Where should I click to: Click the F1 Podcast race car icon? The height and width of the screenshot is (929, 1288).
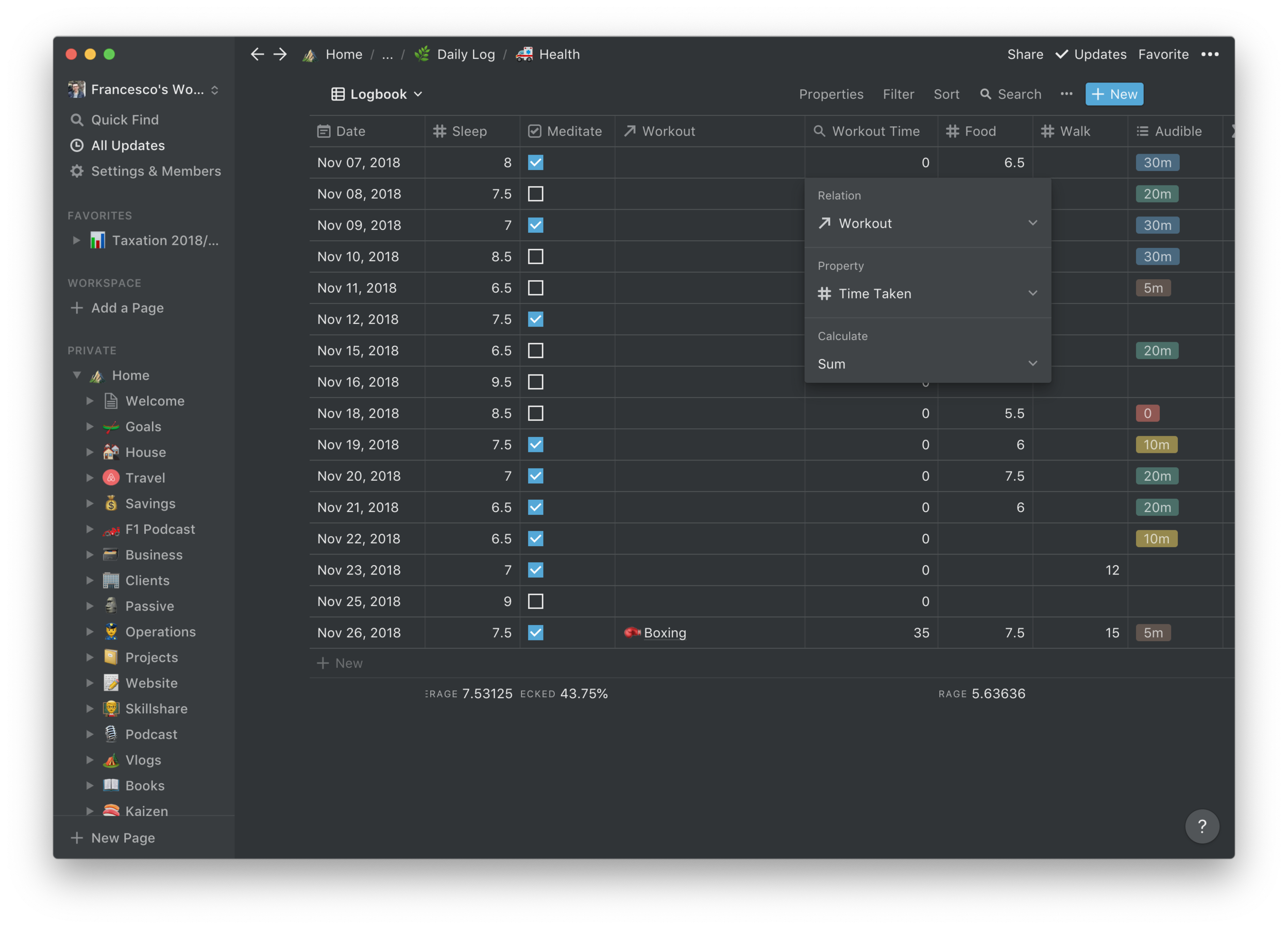(111, 530)
